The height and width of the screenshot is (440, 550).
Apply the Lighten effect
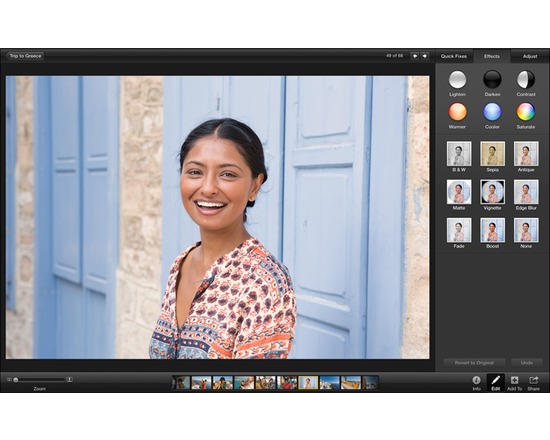[457, 79]
